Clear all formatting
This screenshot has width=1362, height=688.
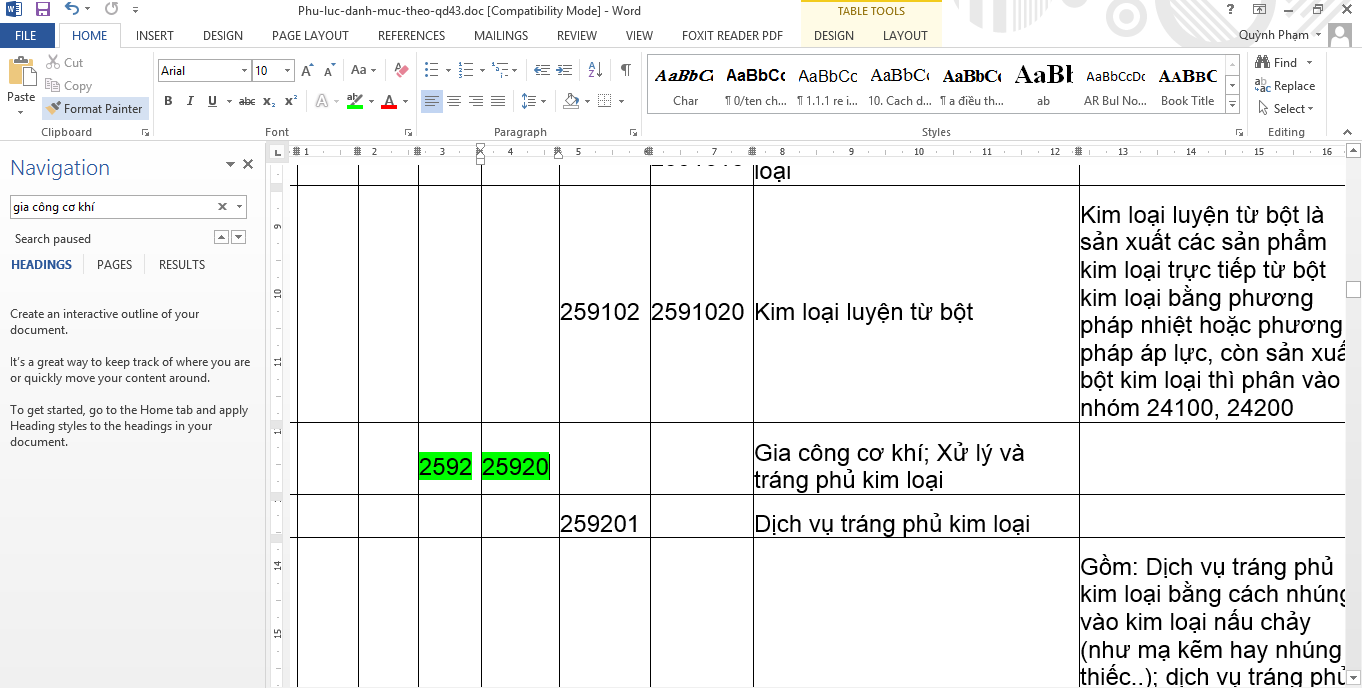401,71
